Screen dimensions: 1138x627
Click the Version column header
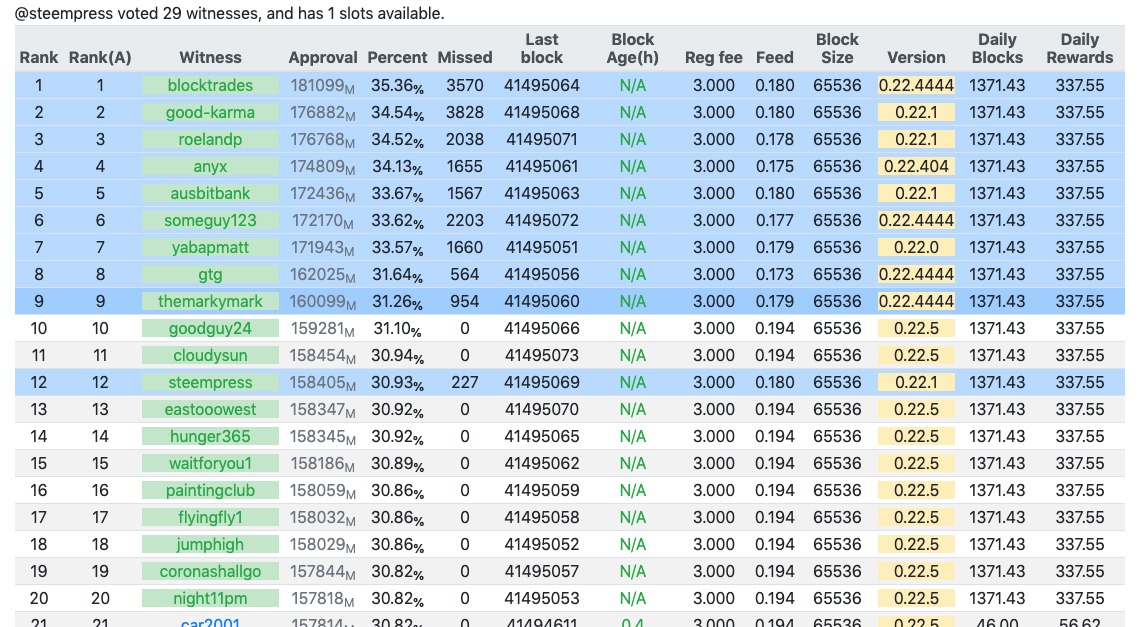click(916, 58)
